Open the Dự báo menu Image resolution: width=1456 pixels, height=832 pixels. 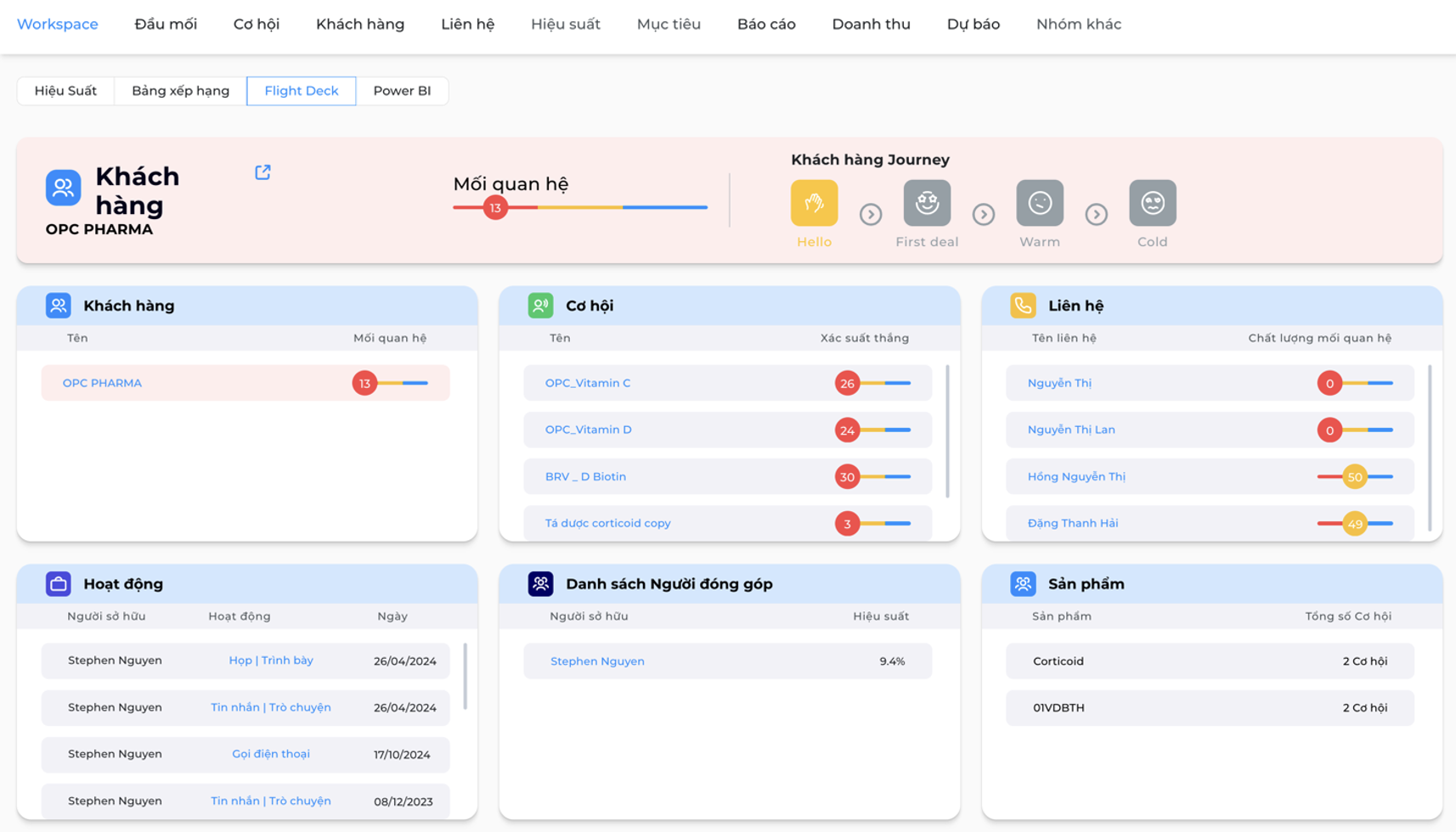point(973,24)
